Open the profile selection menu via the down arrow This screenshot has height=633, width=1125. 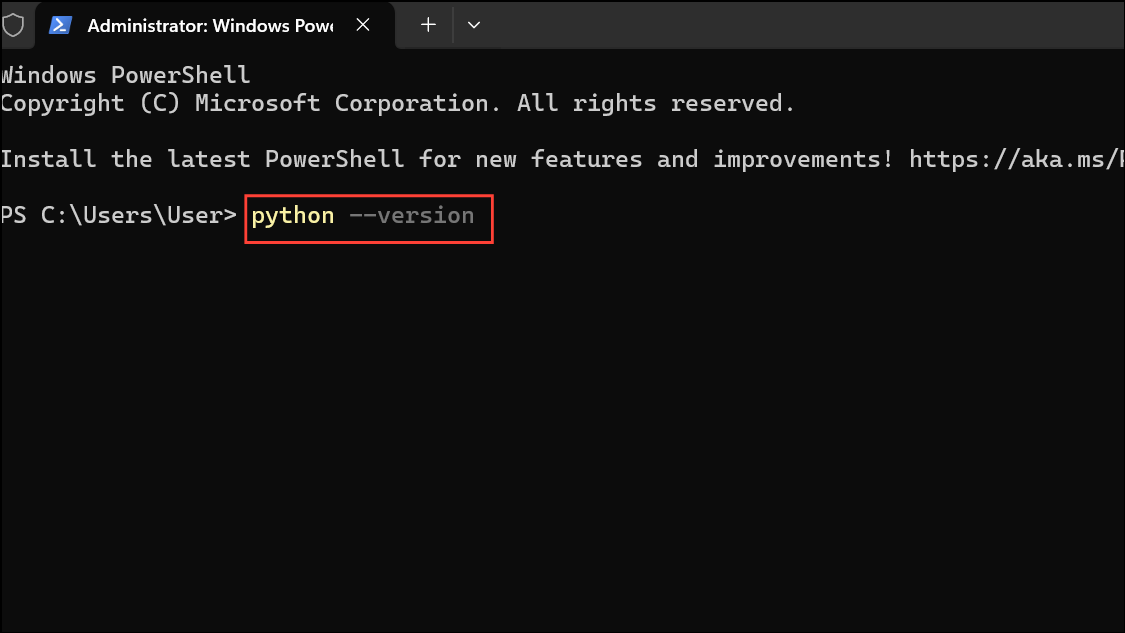473,25
